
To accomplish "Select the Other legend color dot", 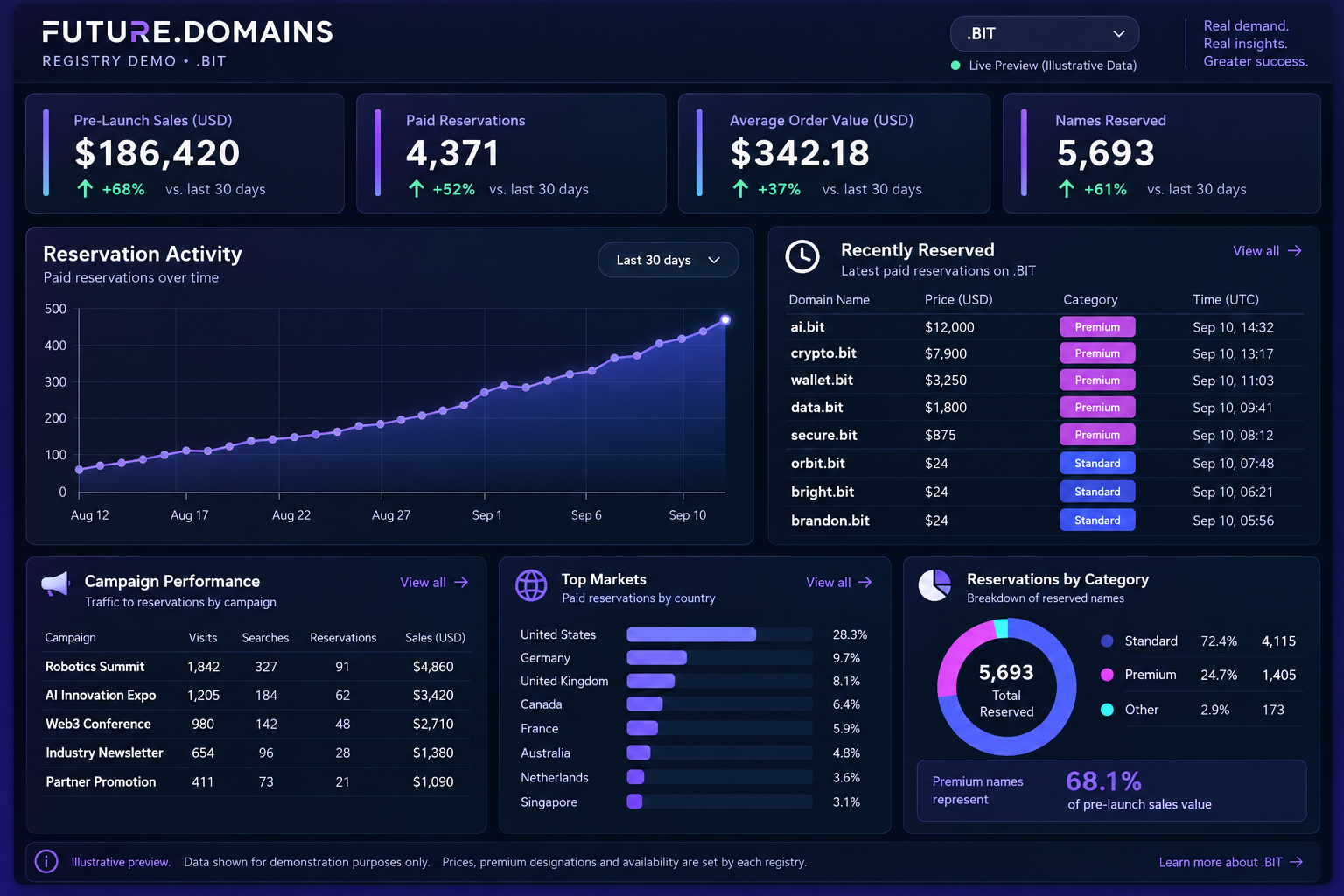I will 1107,710.
